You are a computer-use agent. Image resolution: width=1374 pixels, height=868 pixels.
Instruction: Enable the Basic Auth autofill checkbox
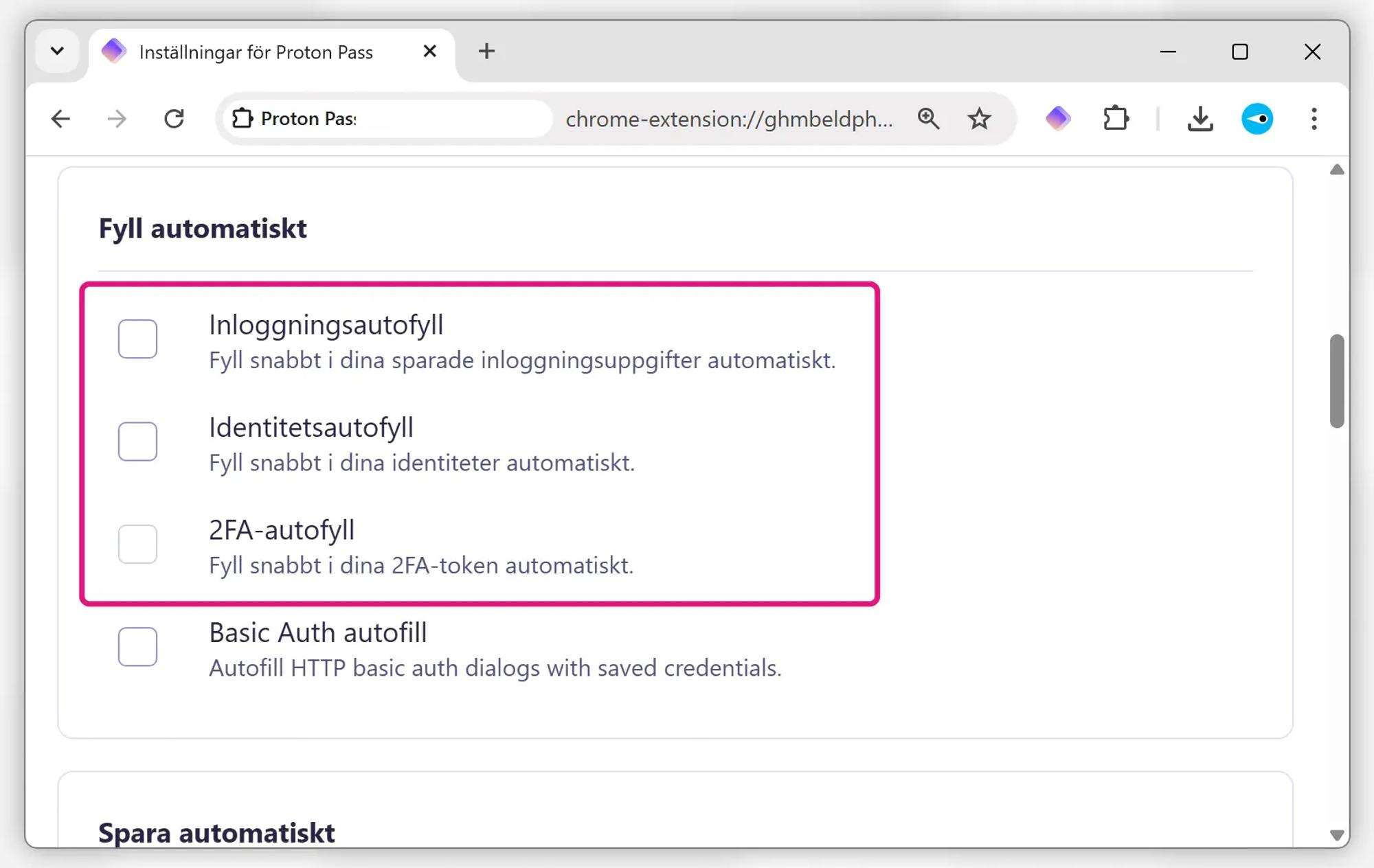pyautogui.click(x=137, y=646)
